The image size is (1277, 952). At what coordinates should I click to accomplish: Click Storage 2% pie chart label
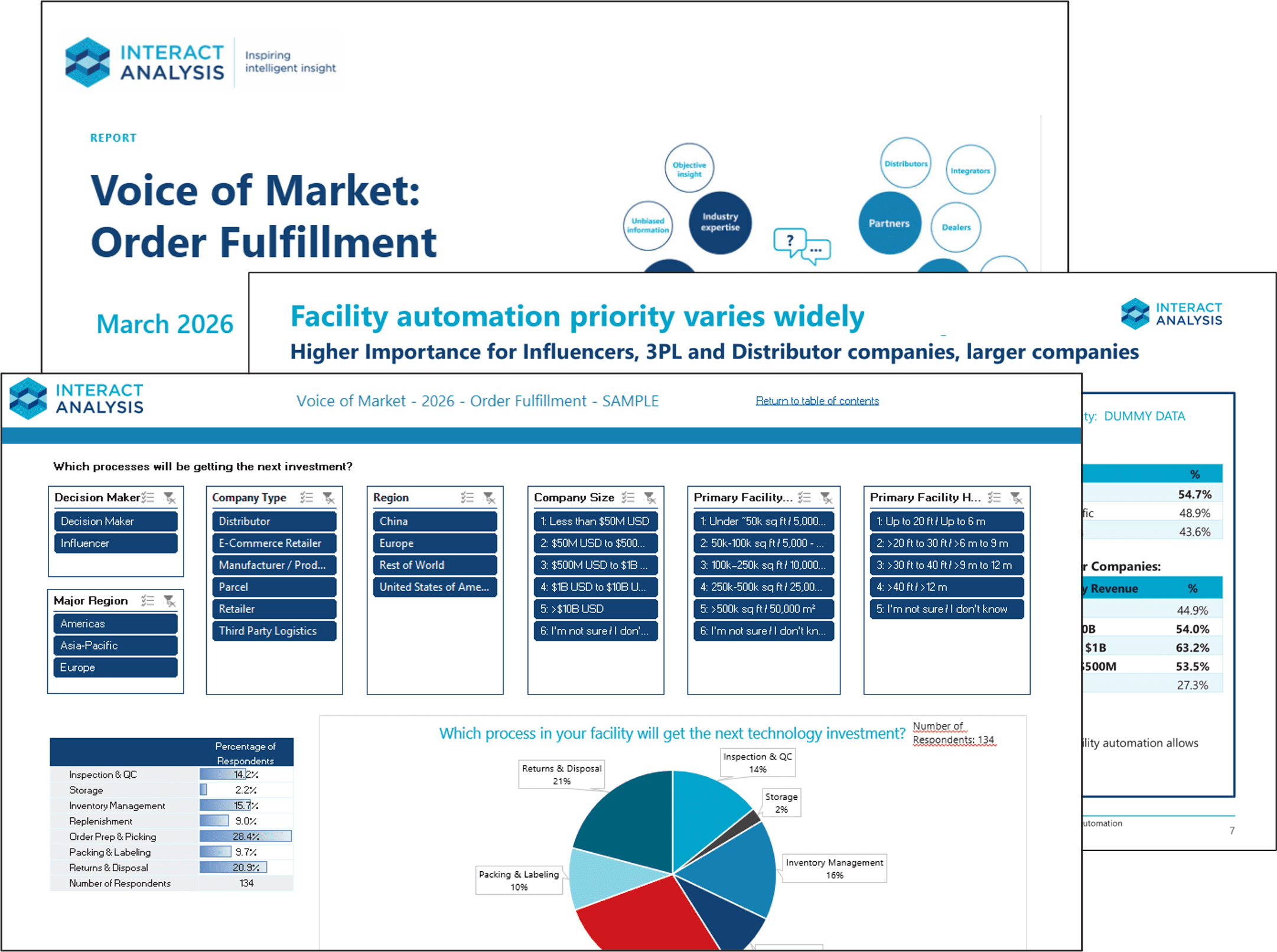coord(781,803)
